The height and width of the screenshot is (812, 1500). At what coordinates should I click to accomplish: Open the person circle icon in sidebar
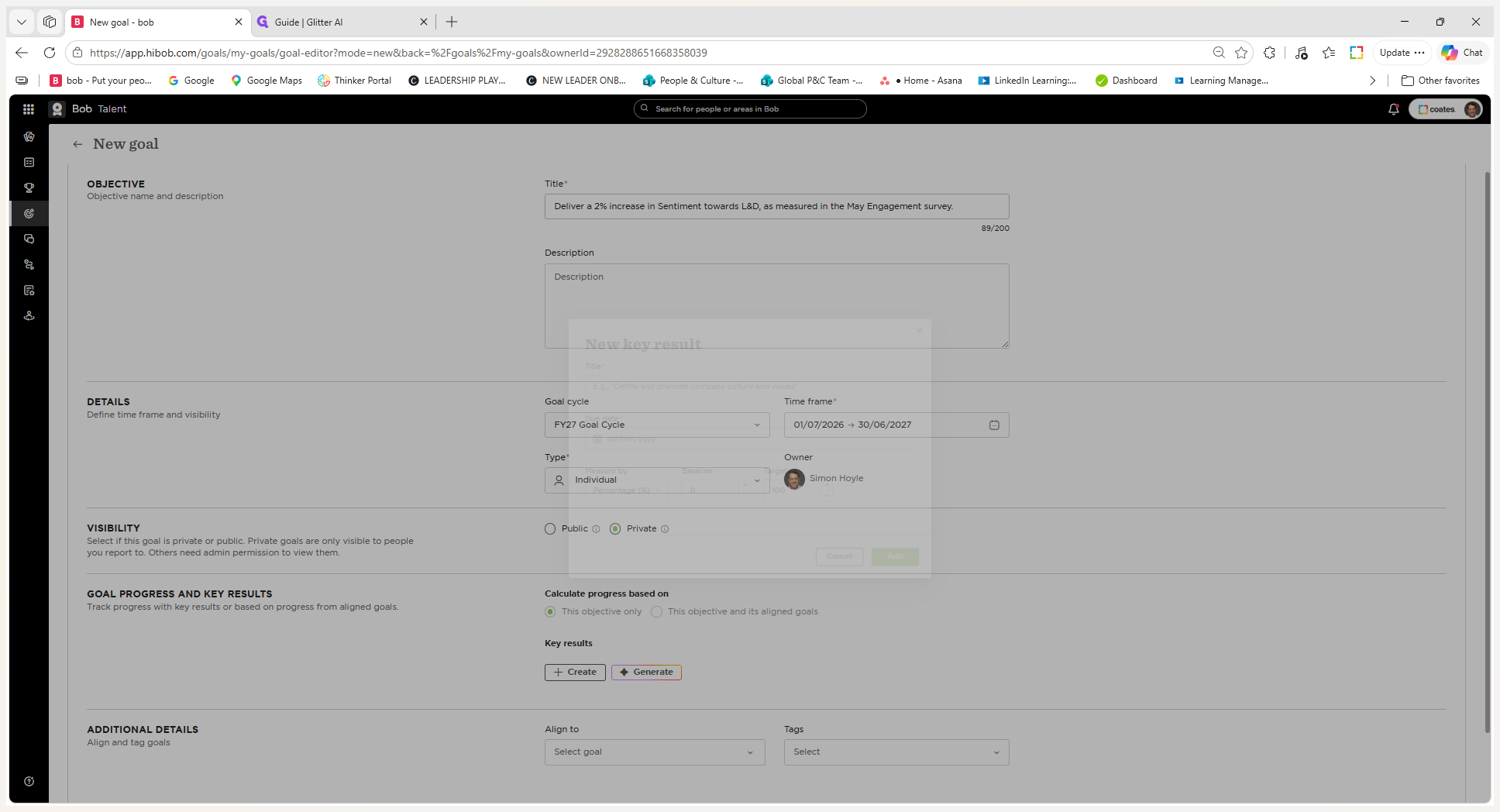click(29, 315)
